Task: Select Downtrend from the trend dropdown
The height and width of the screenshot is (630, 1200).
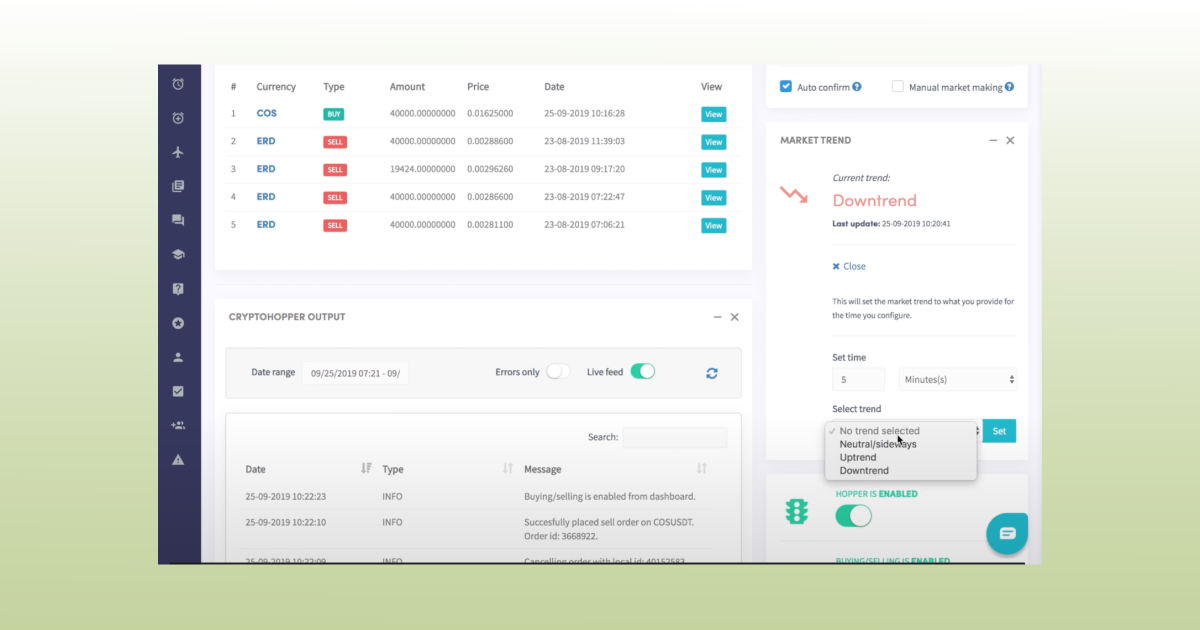Action: coord(863,470)
